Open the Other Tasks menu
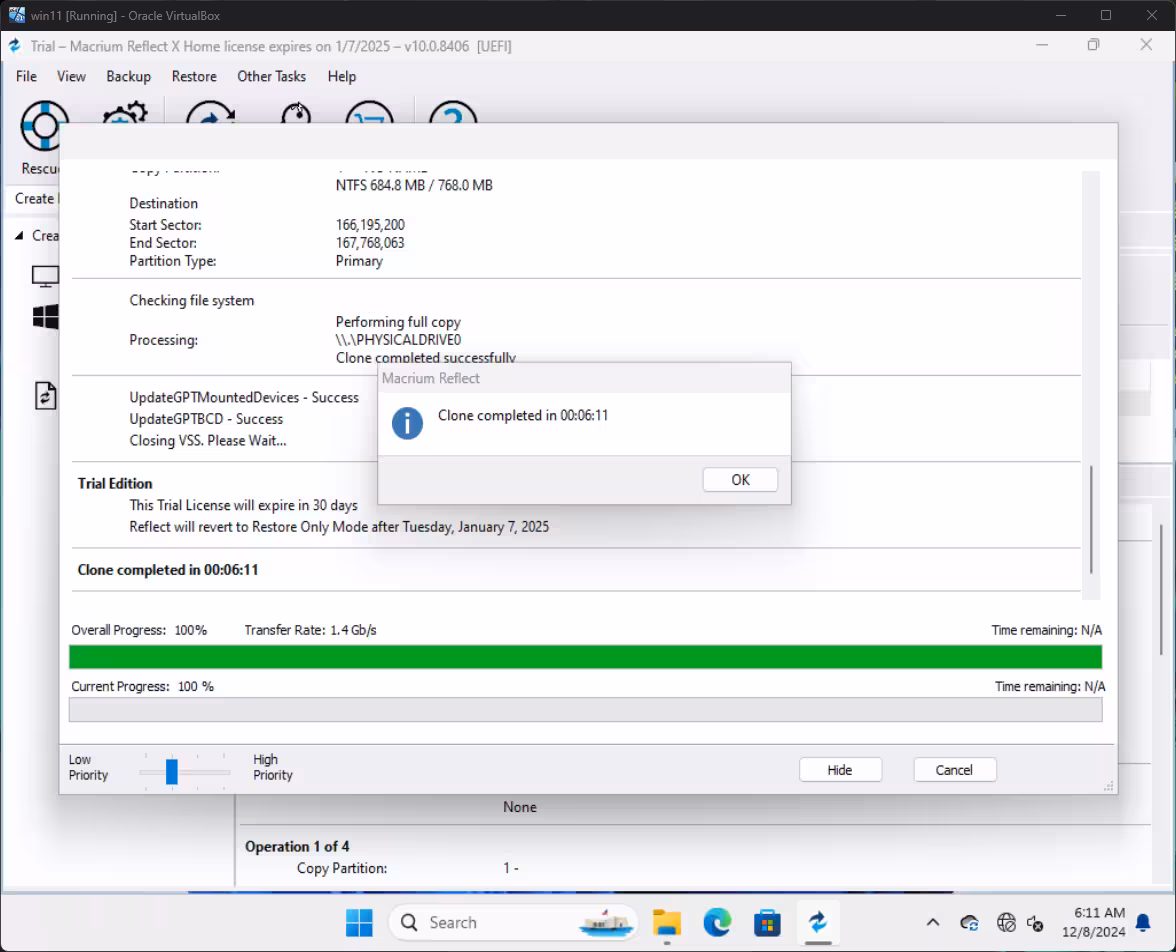 click(x=272, y=77)
